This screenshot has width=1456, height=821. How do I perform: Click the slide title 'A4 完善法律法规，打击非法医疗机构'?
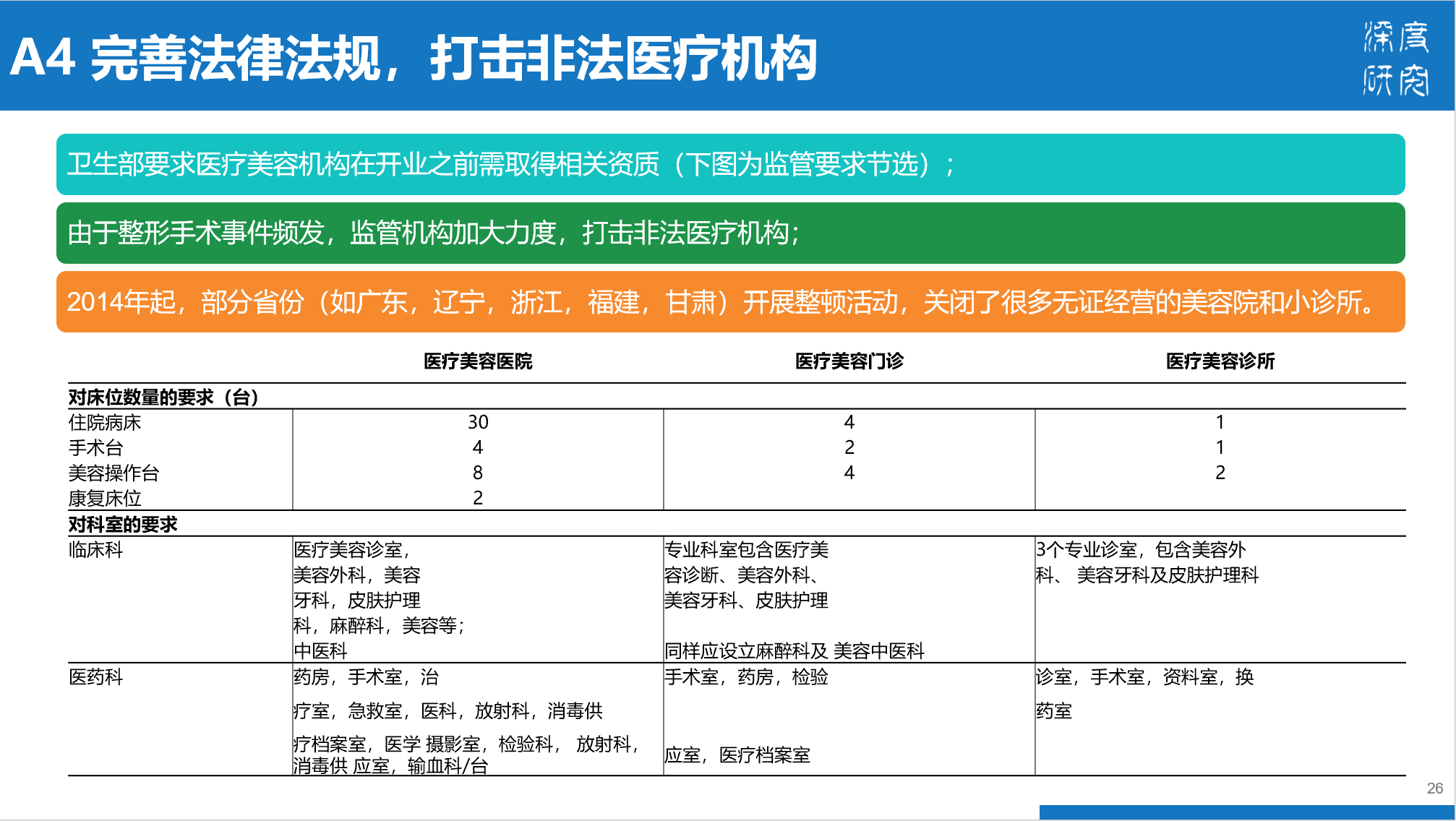[413, 58]
